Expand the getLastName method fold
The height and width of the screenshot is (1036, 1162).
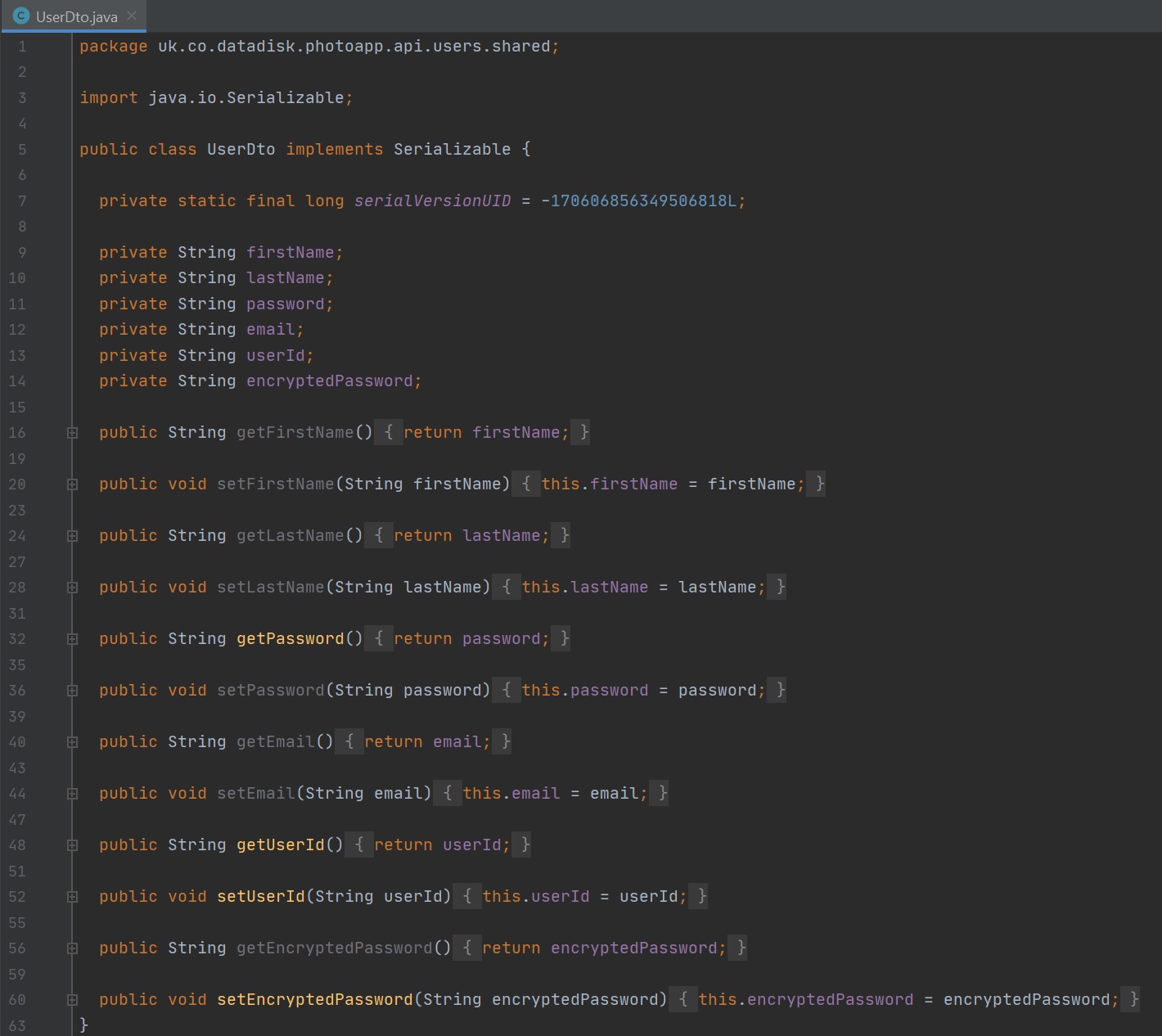click(x=72, y=536)
